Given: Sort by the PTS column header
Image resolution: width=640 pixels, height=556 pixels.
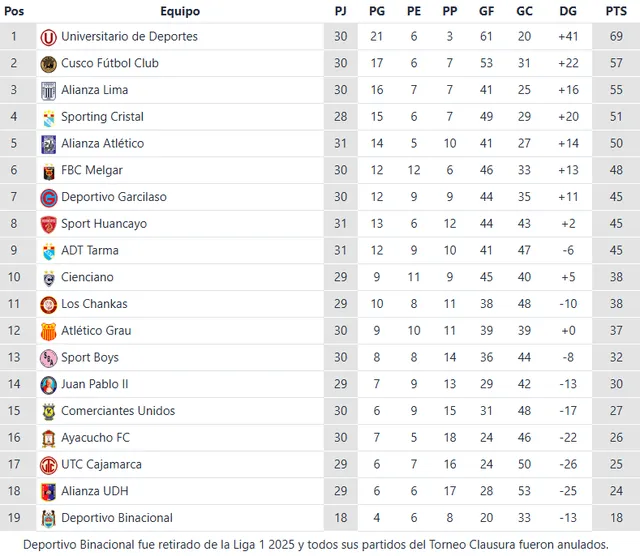Looking at the screenshot, I should coord(616,11).
